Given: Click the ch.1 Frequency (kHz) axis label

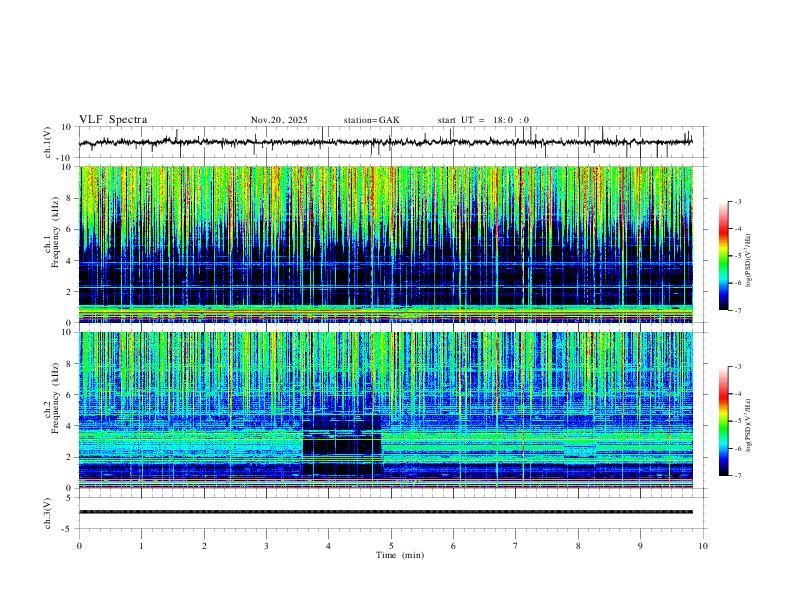Looking at the screenshot, I should pyautogui.click(x=51, y=230).
